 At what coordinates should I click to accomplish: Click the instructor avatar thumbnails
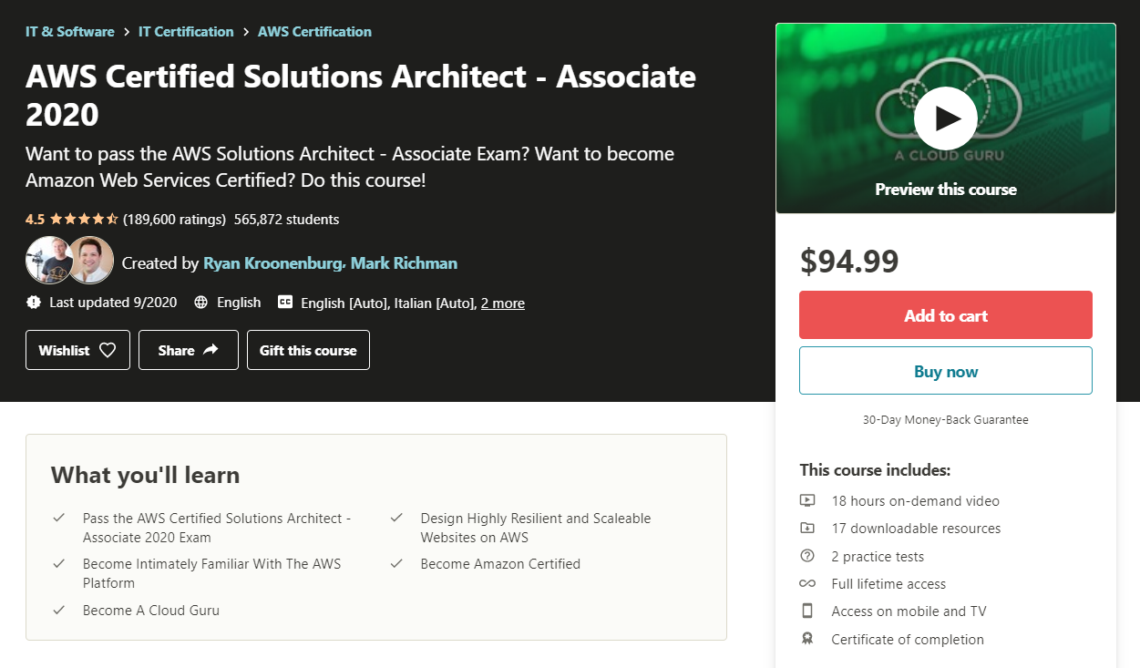[66, 261]
